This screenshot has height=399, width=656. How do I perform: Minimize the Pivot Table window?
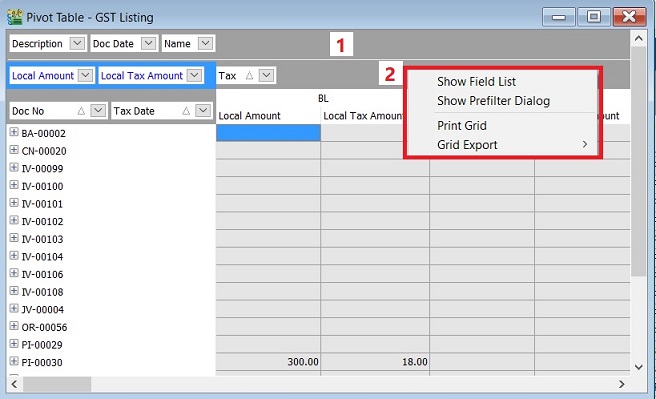559,17
